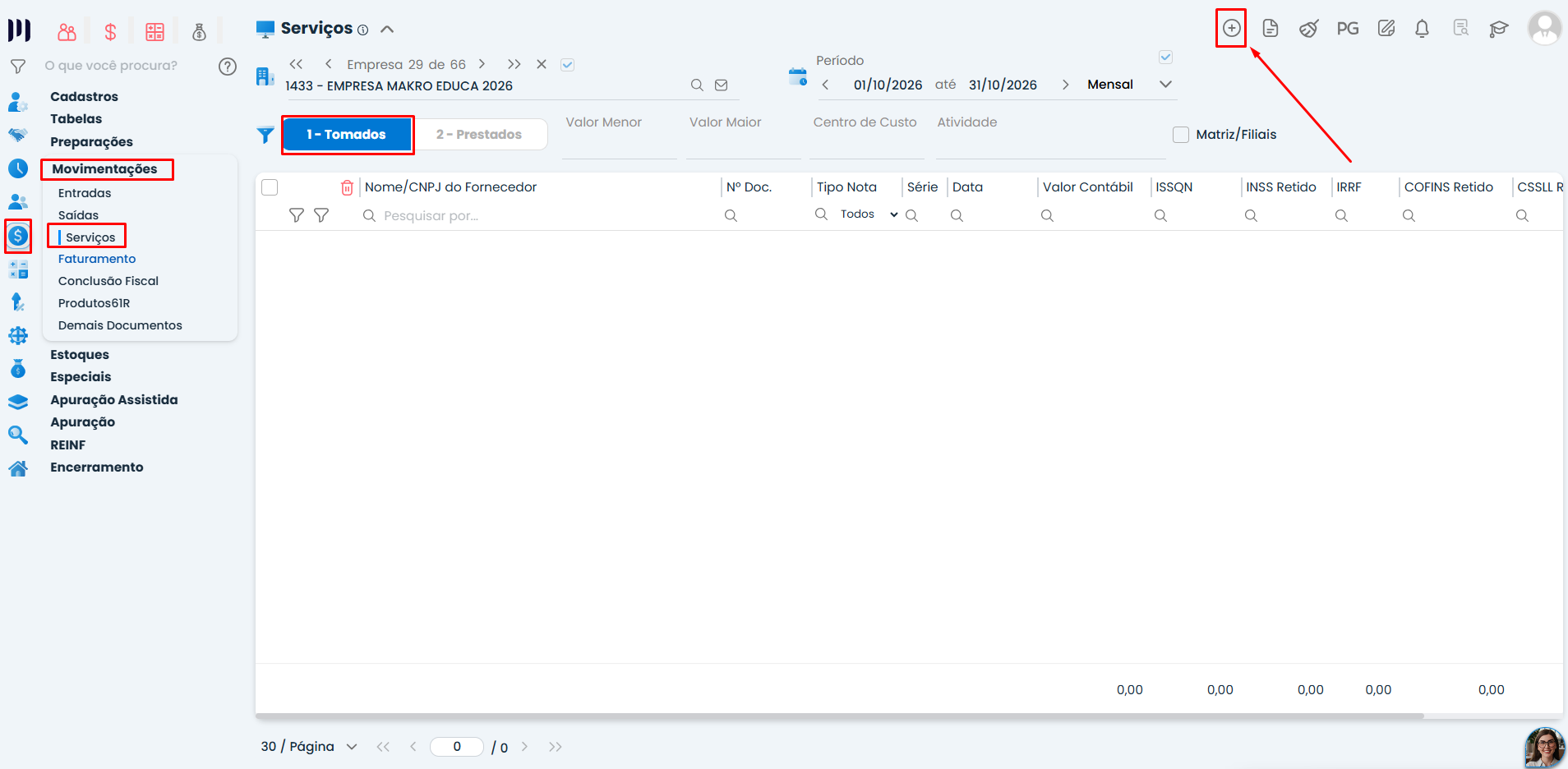Click the red calculator grid icon
Image resolution: width=1568 pixels, height=769 pixels.
coord(154,32)
